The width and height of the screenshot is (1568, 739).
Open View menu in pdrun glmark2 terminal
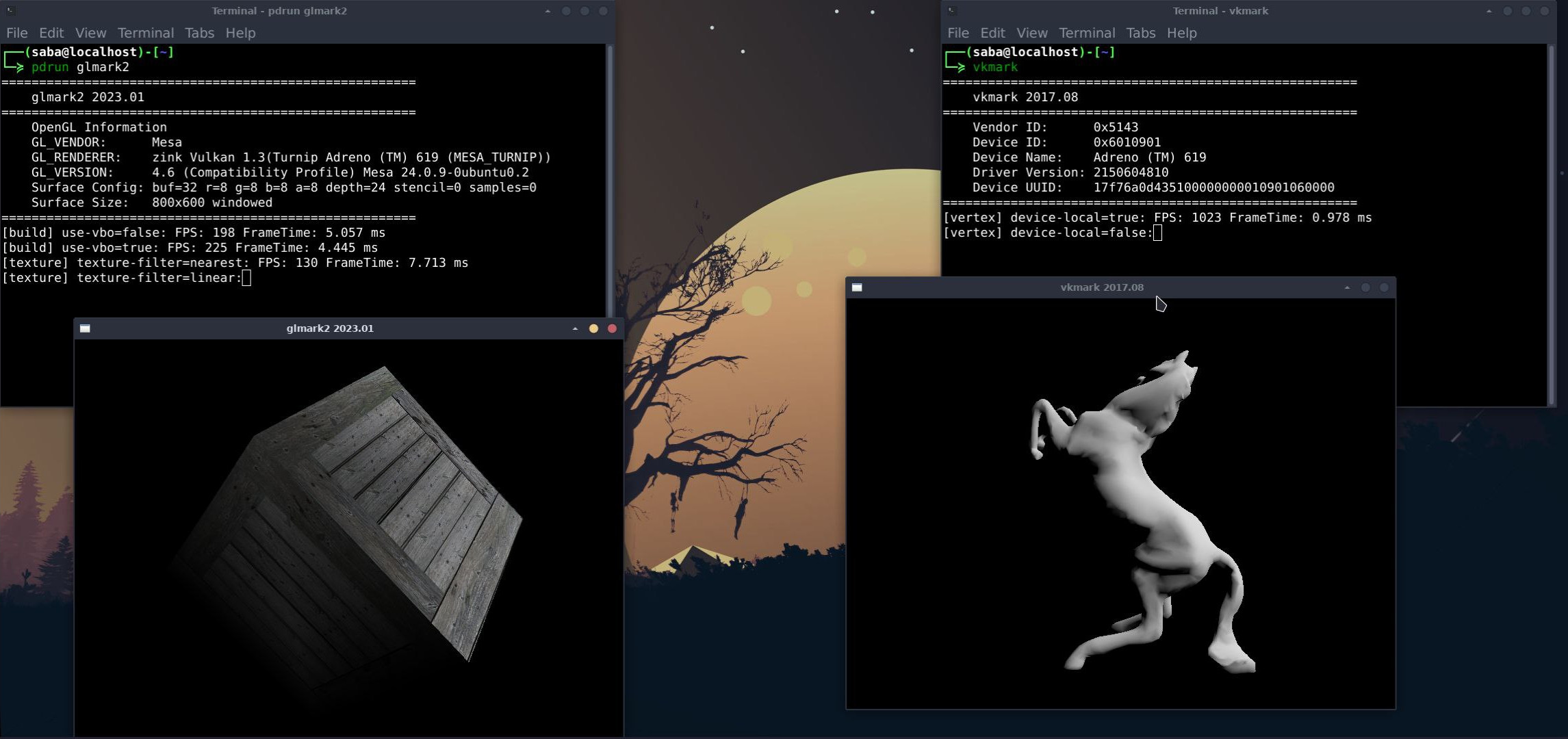pyautogui.click(x=90, y=33)
